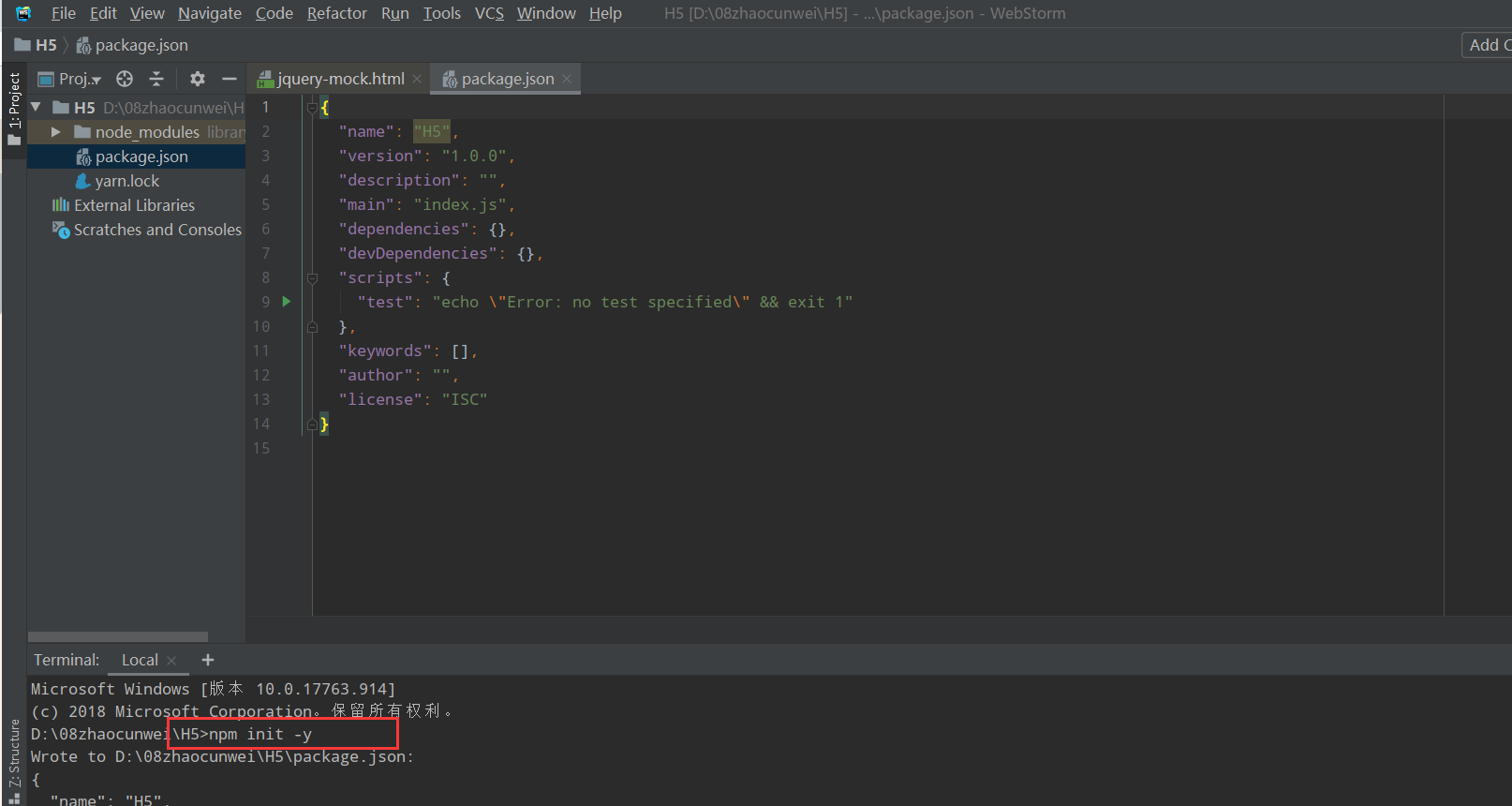
Task: Toggle the Z: Structure tool window tab
Action: coord(14,759)
